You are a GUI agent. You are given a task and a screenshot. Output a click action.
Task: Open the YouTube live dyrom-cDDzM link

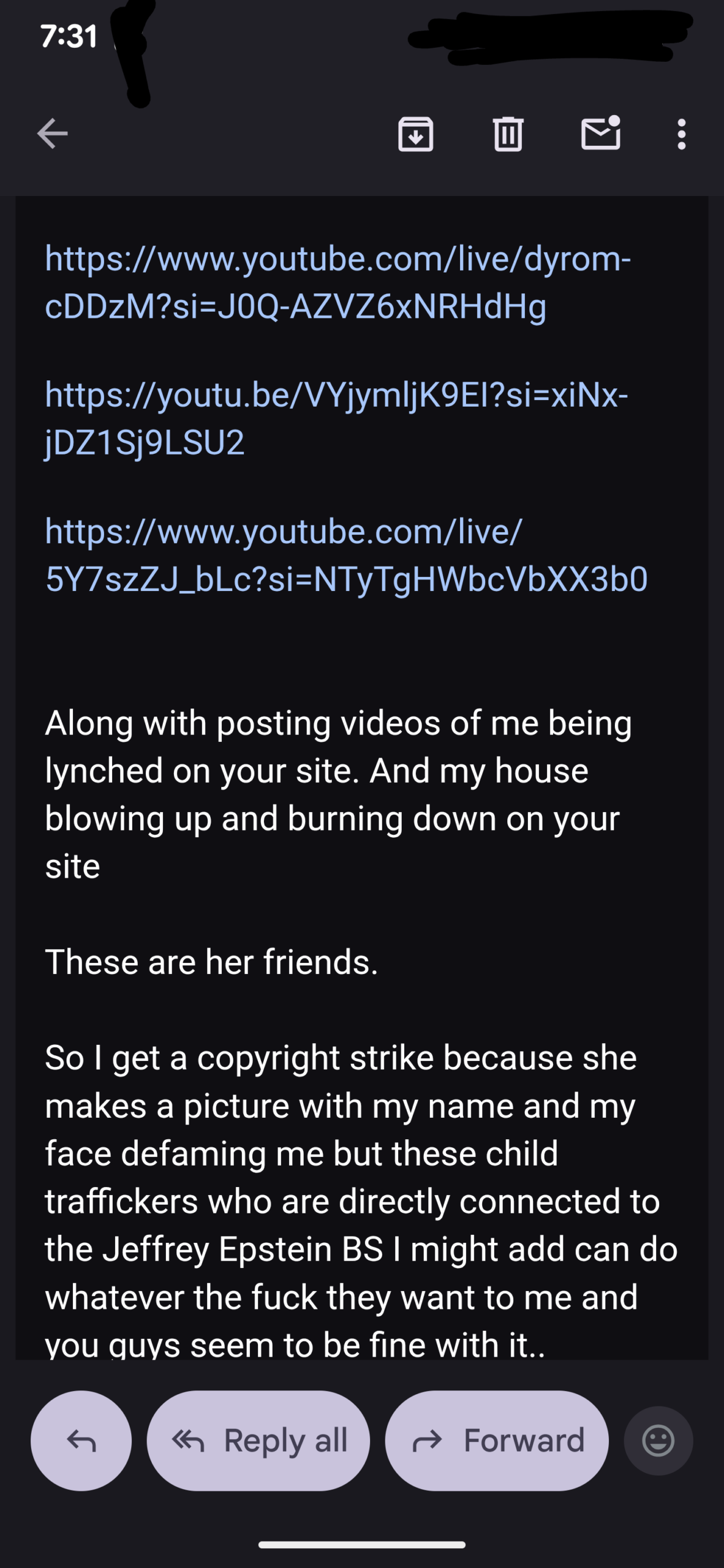pos(337,282)
